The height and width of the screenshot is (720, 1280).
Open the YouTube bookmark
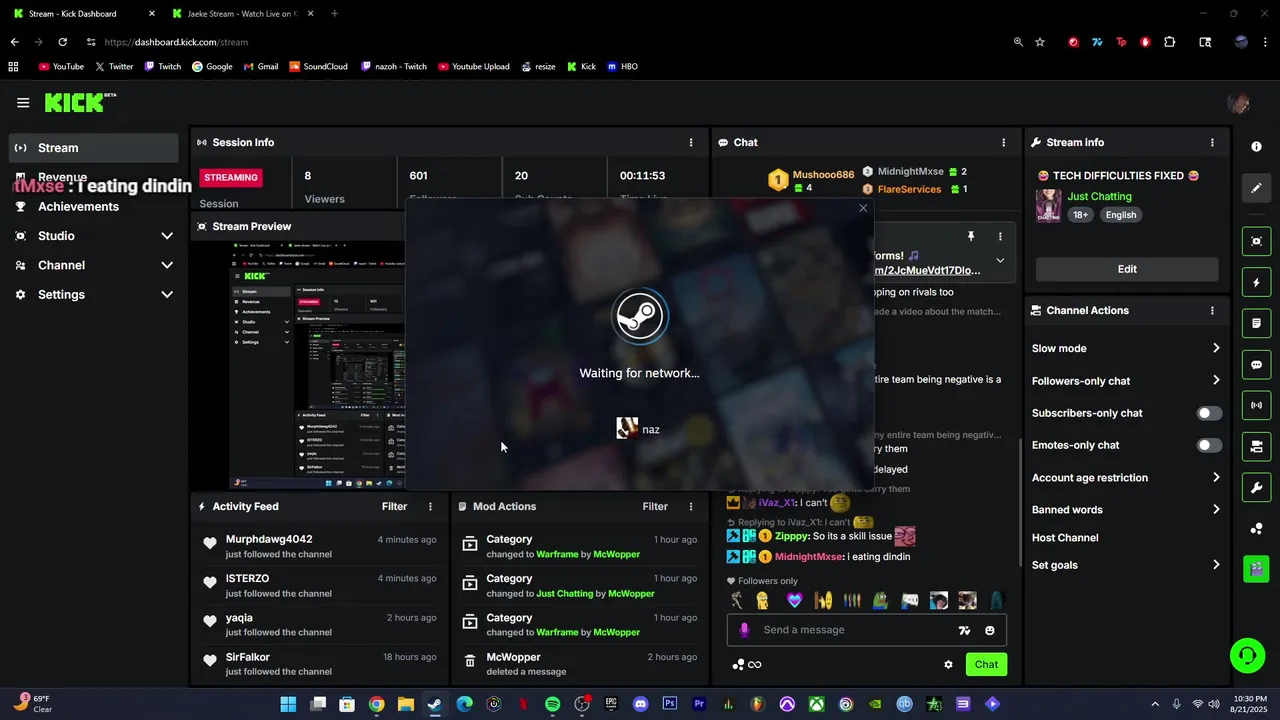[x=61, y=66]
